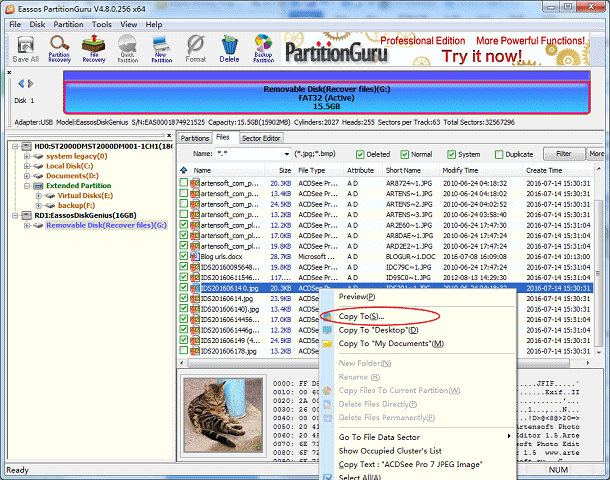Expand the backup(F:) node
Screen dimensions: 610x480
click(38, 205)
